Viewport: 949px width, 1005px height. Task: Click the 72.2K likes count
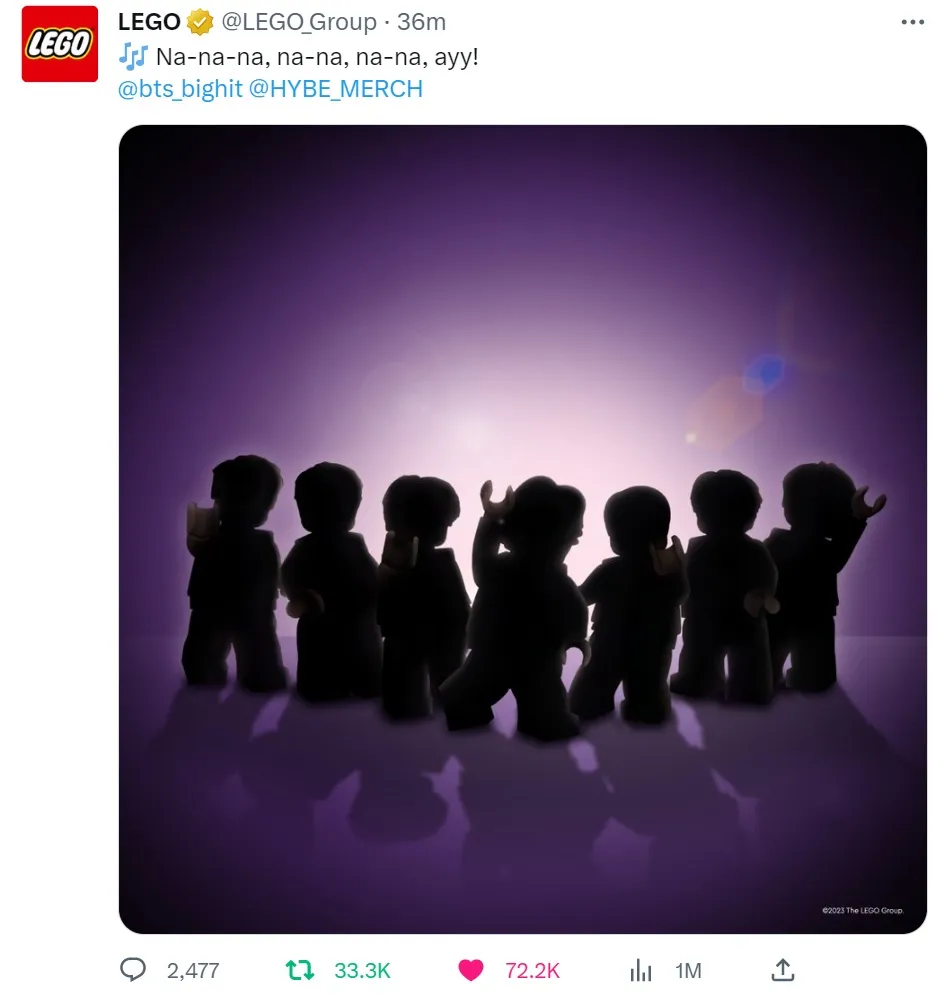pos(532,970)
